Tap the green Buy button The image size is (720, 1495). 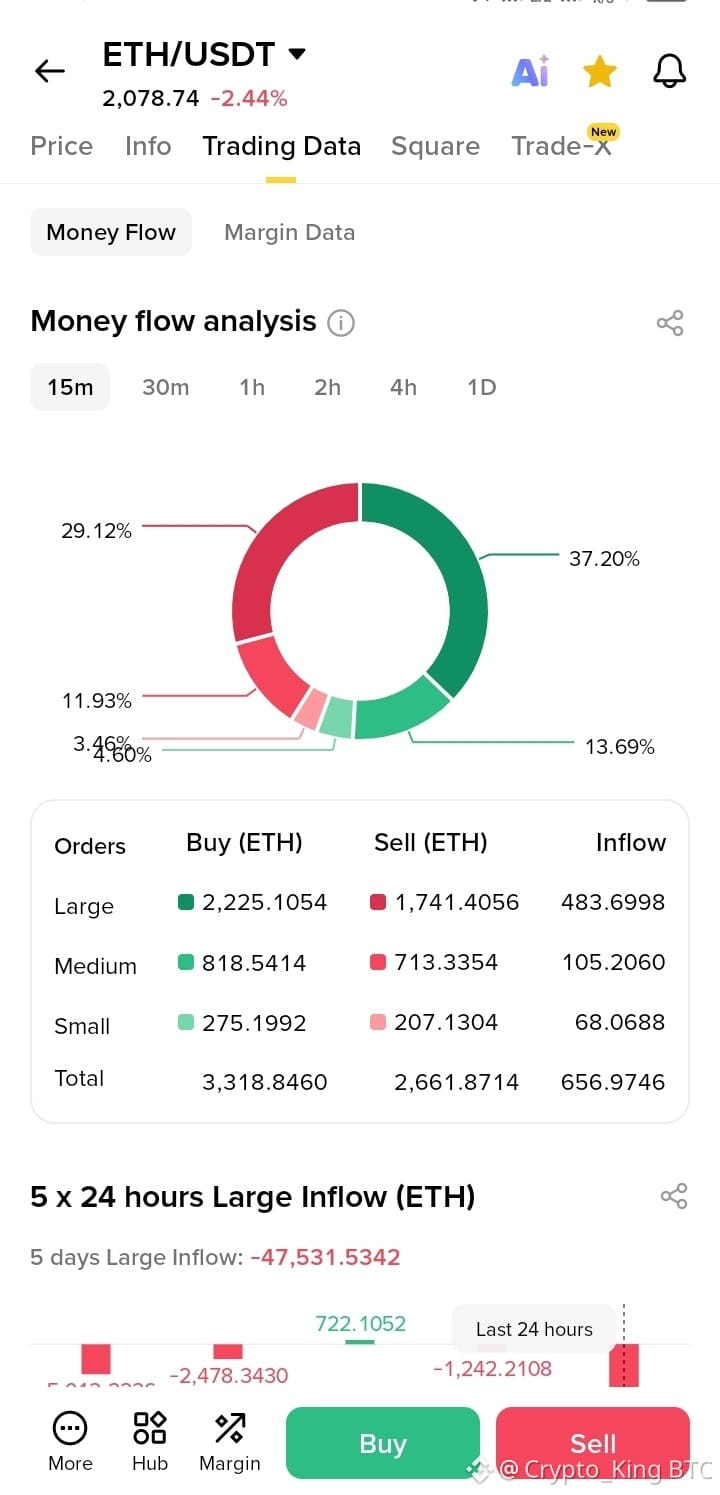(383, 1443)
